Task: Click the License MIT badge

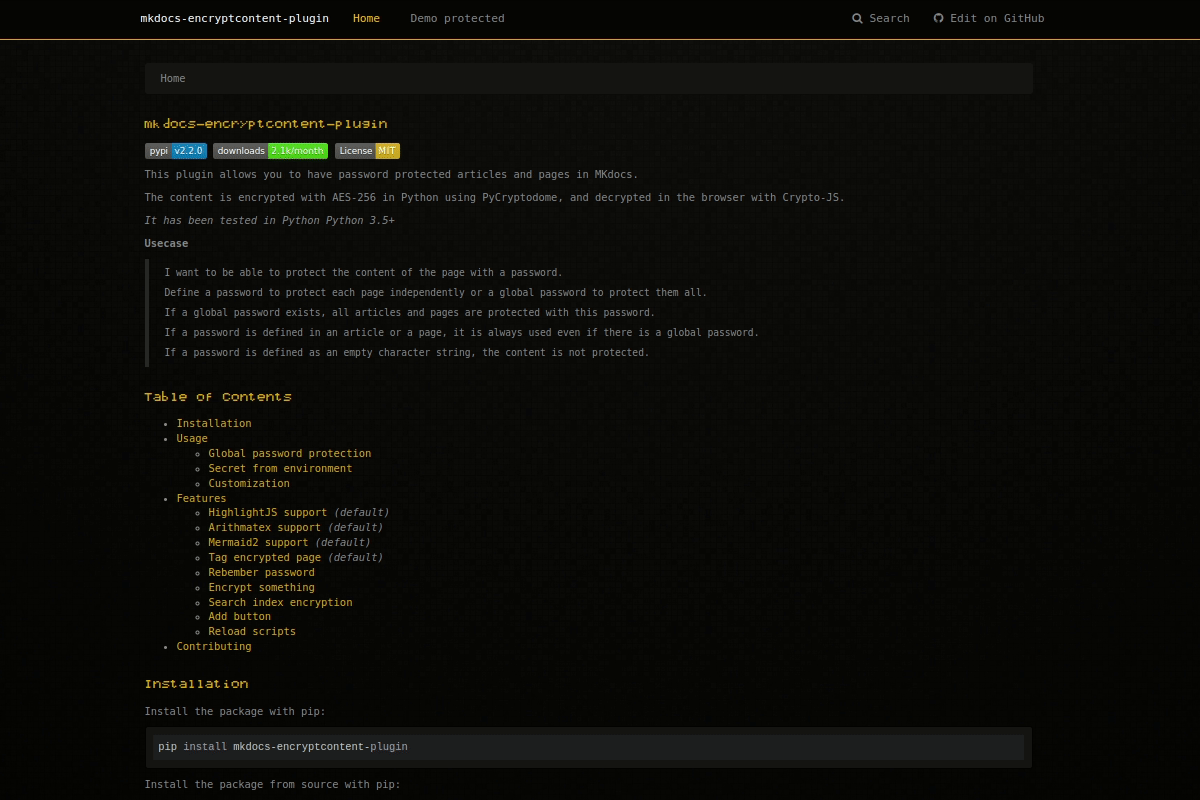Action: click(x=366, y=151)
